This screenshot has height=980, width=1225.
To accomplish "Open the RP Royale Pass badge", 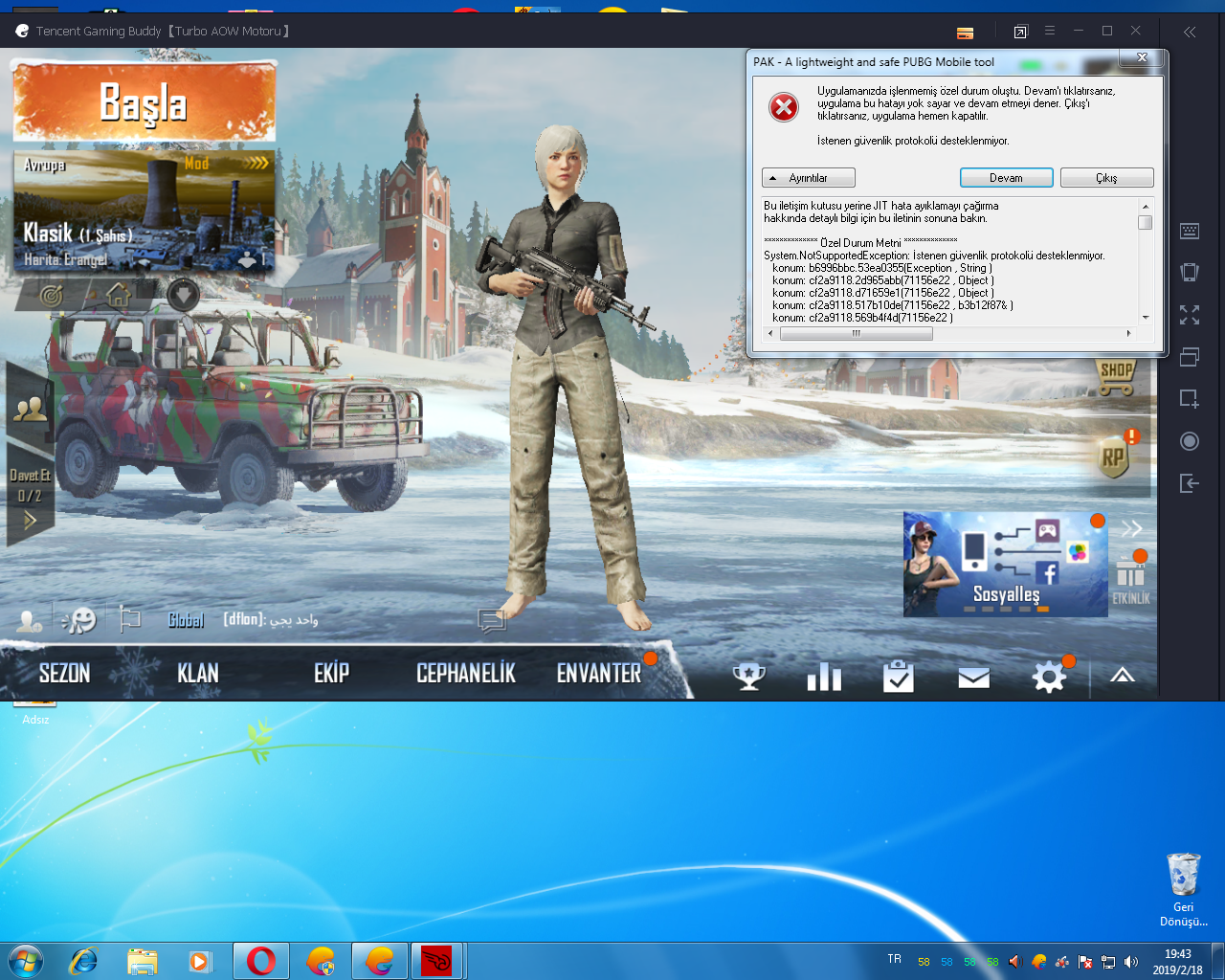I will [1113, 457].
